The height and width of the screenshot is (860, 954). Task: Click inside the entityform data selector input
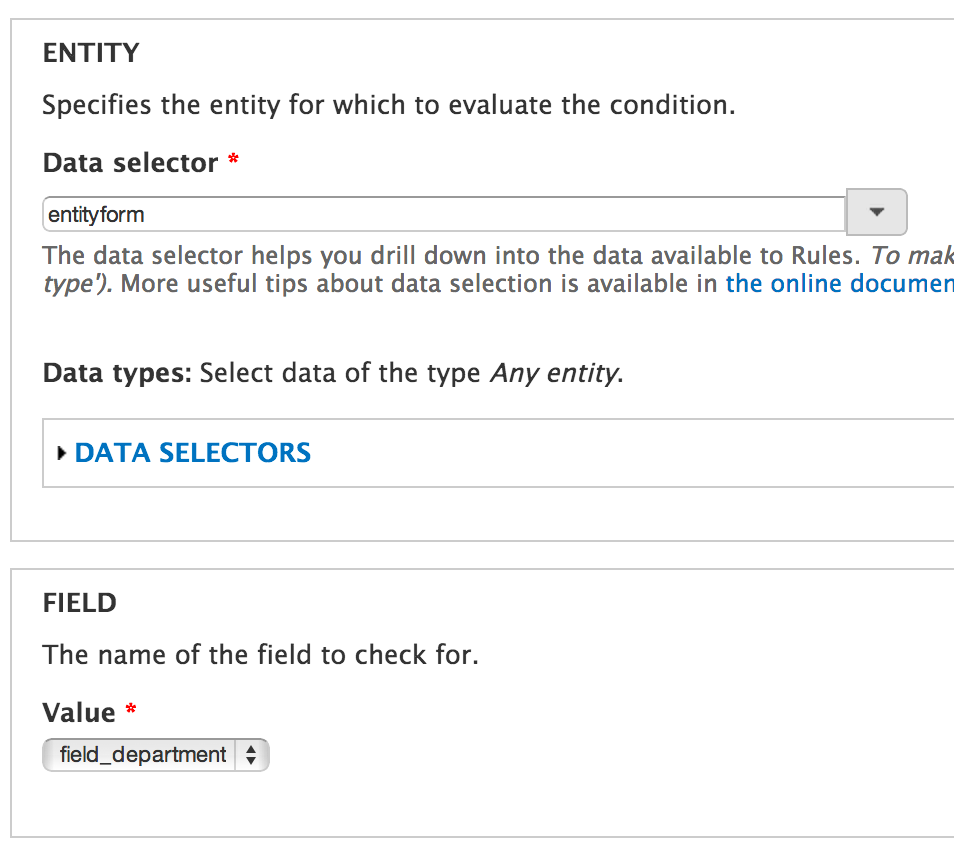click(x=300, y=212)
